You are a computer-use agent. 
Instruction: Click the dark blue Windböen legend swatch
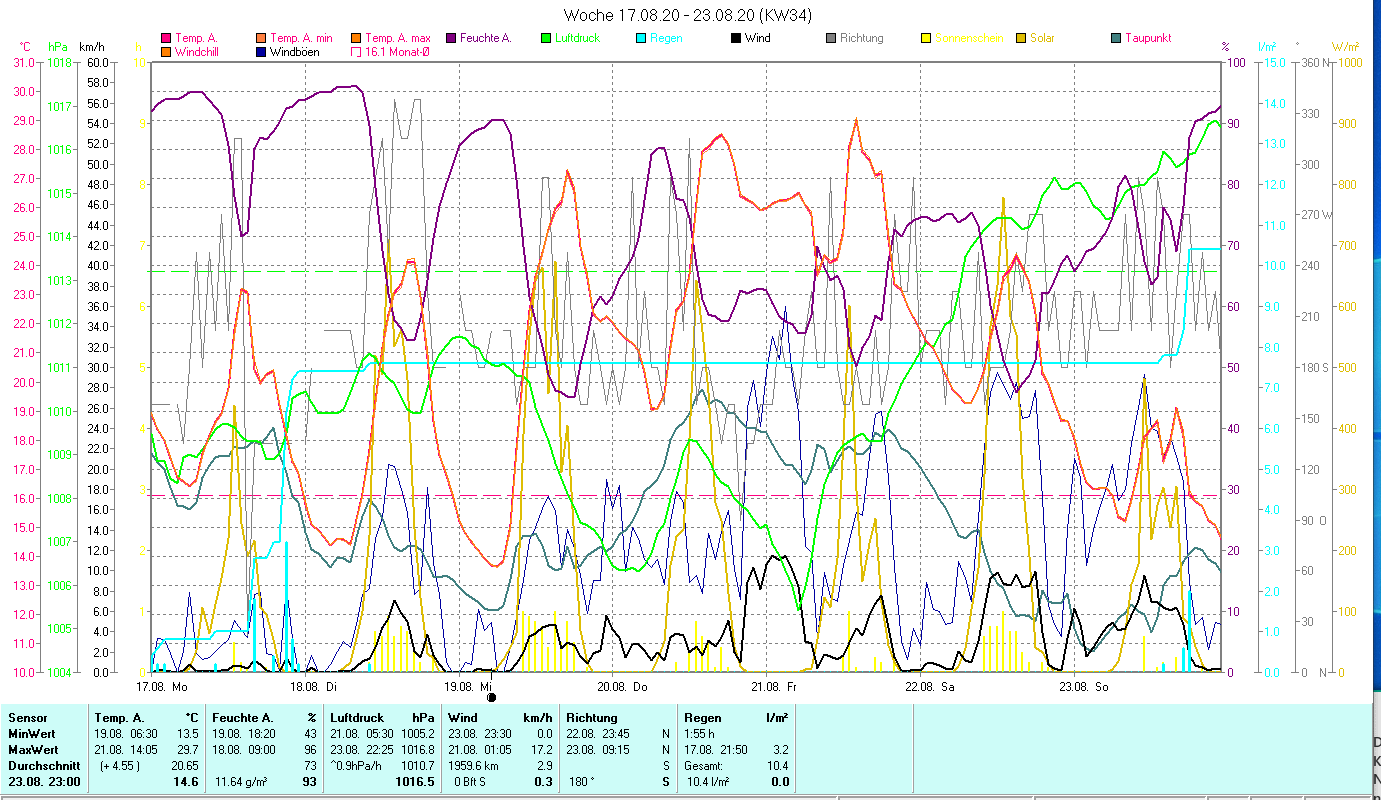(261, 51)
